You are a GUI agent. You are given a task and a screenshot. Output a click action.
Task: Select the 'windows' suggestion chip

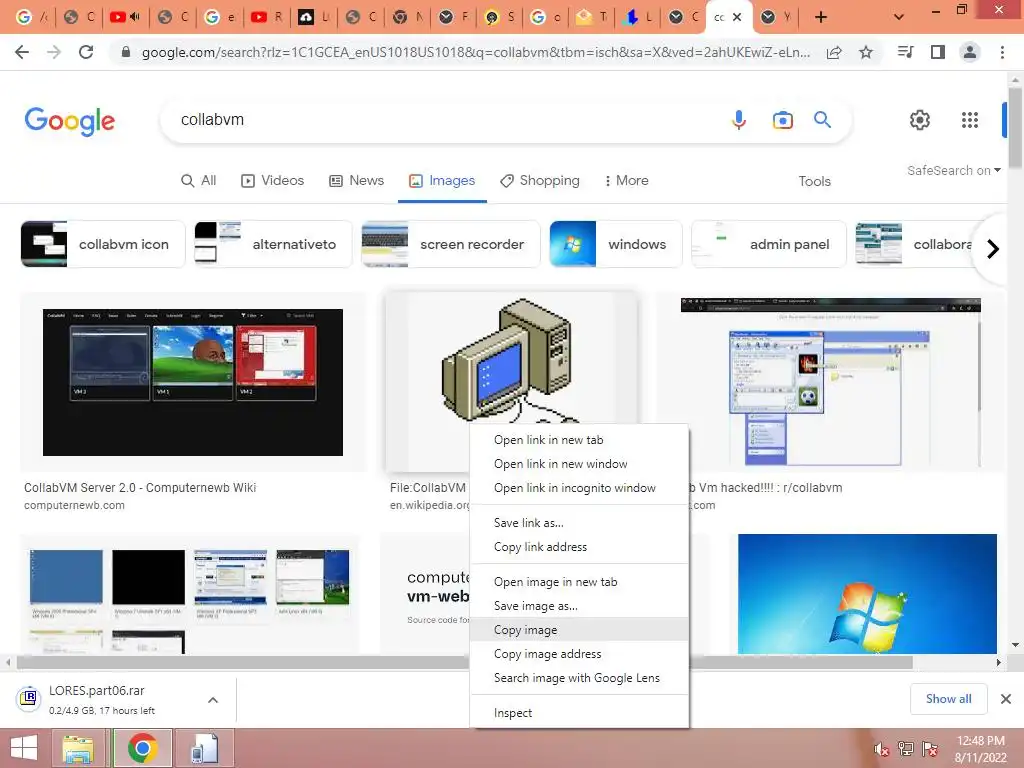point(616,244)
